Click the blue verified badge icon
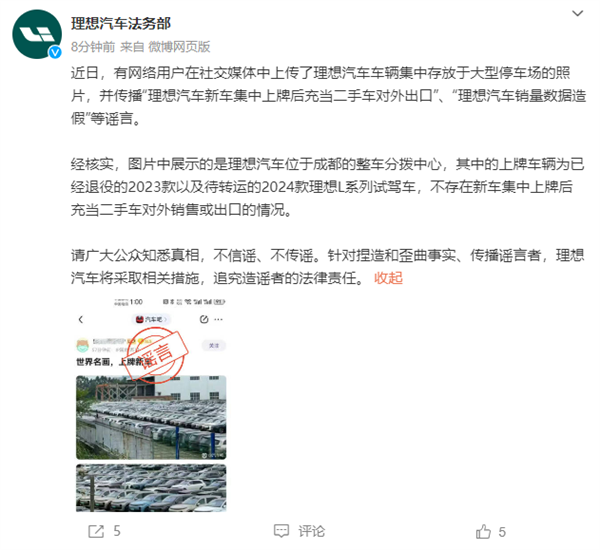 pos(55,52)
